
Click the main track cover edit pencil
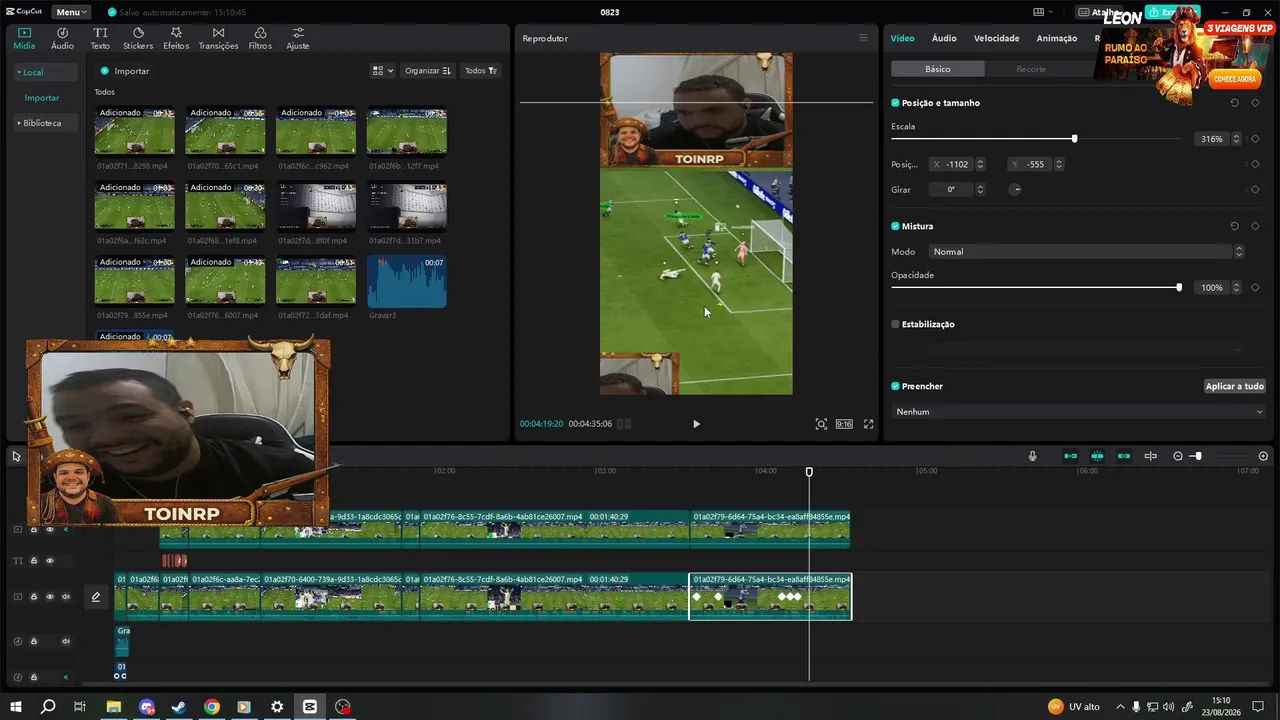[x=96, y=597]
